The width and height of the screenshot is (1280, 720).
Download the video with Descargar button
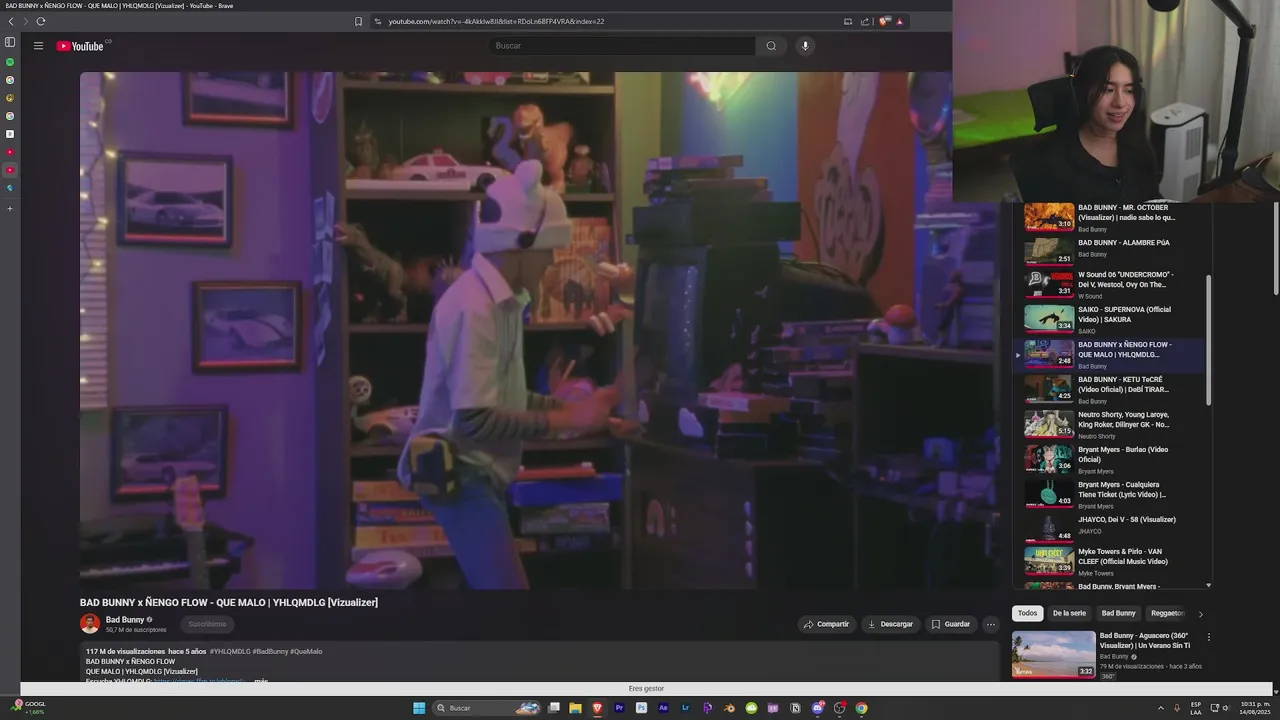pos(890,624)
